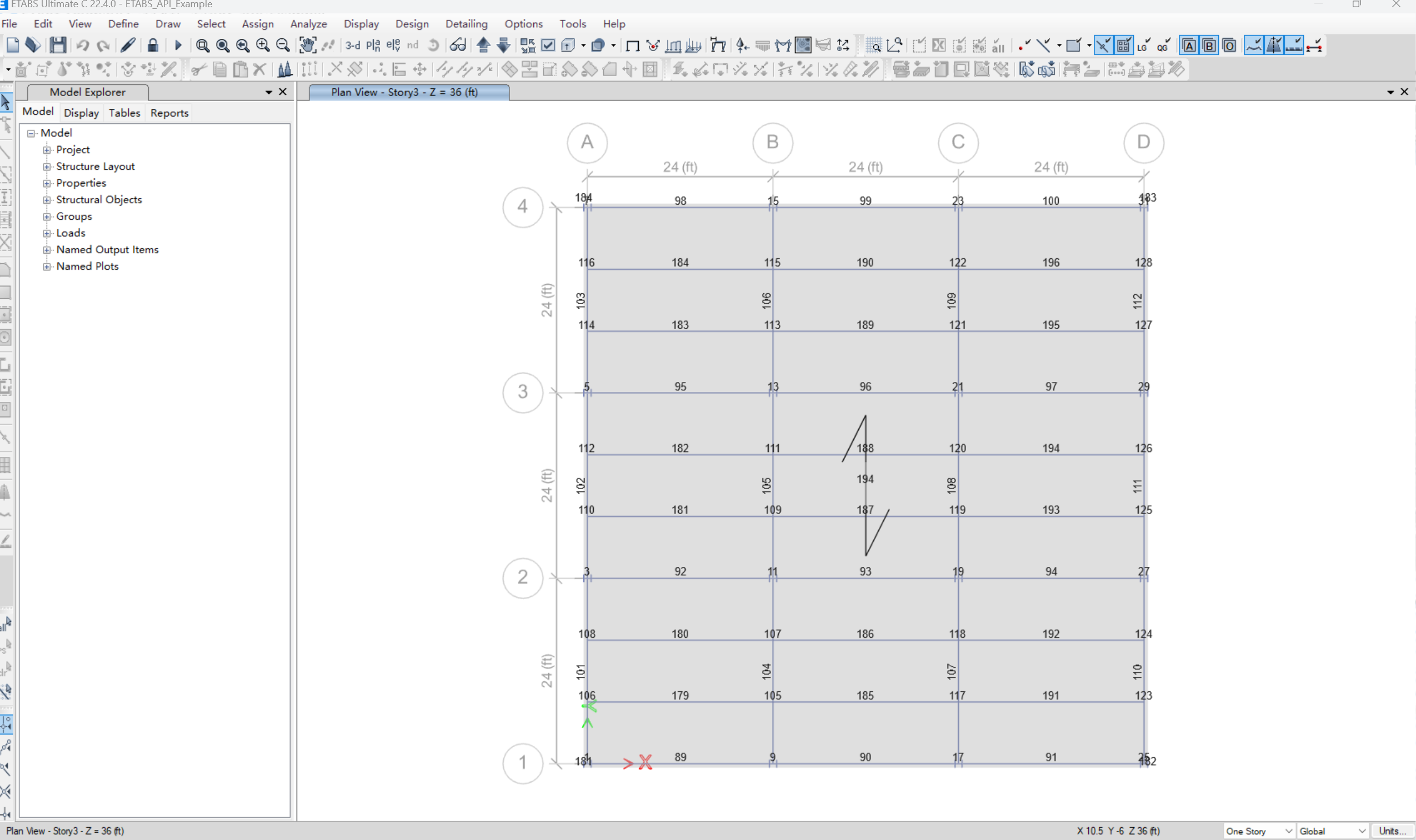
Task: Click the Save model floppy disk icon
Action: point(58,46)
